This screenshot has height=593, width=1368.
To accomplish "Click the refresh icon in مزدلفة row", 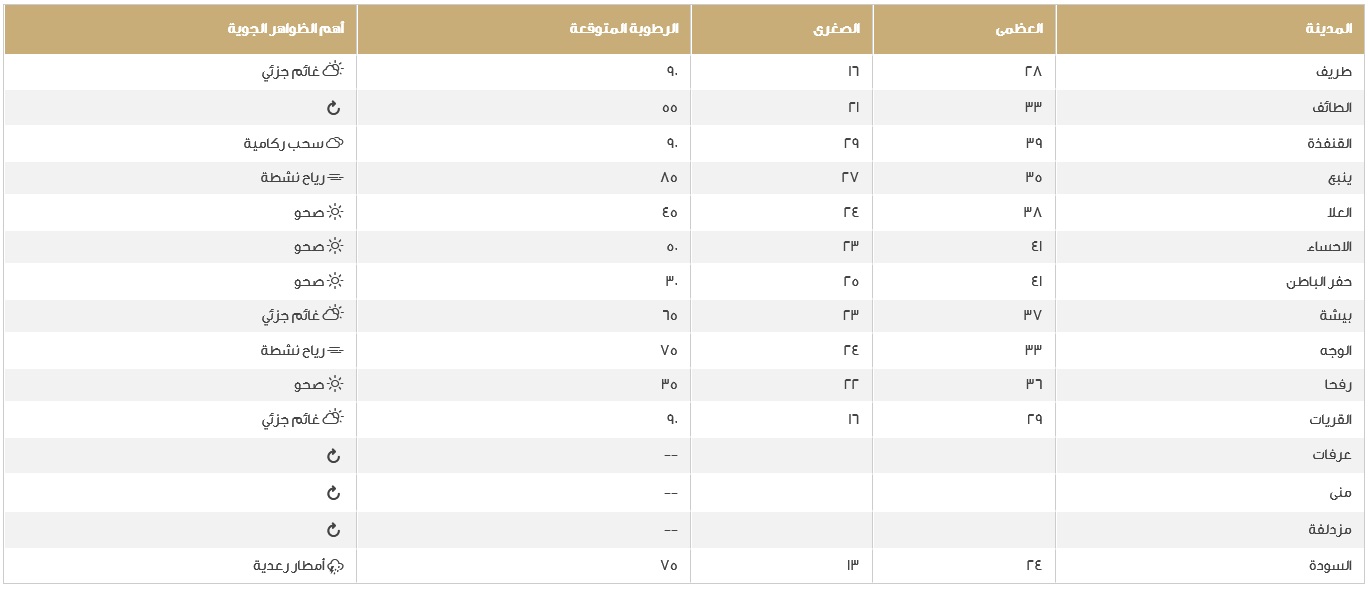I will 334,529.
